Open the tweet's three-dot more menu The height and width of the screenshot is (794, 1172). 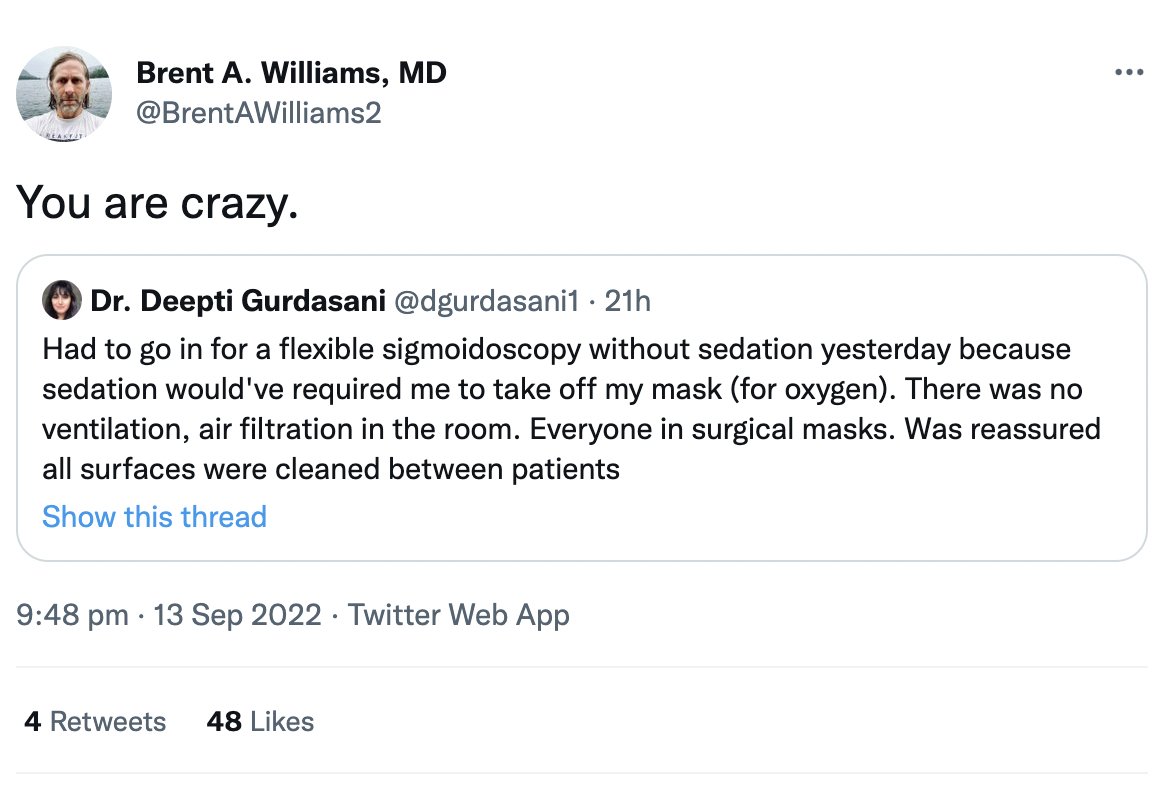point(1128,73)
